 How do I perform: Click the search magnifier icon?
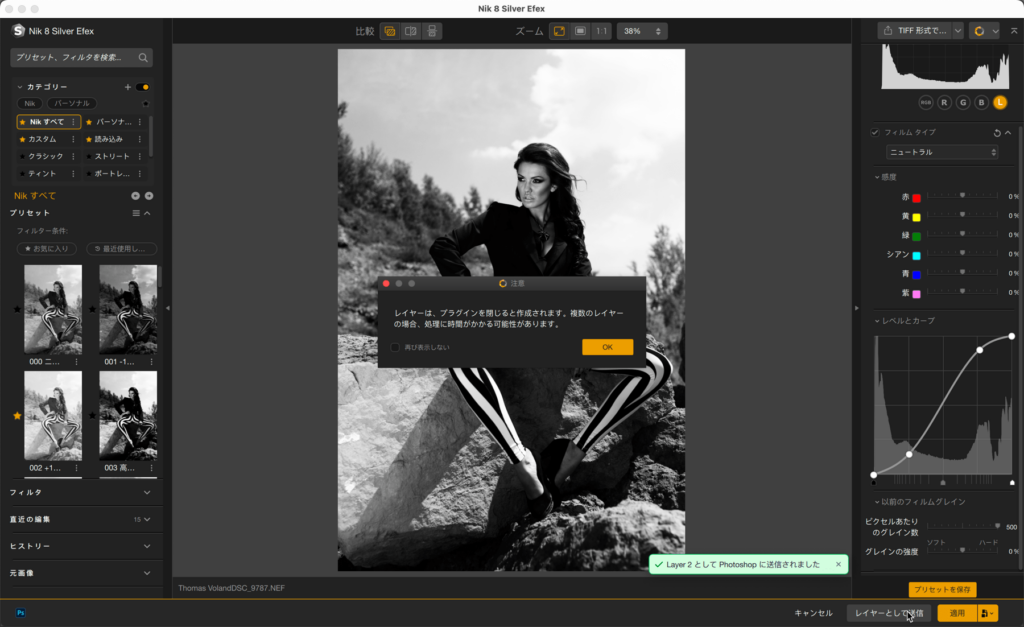tap(143, 57)
